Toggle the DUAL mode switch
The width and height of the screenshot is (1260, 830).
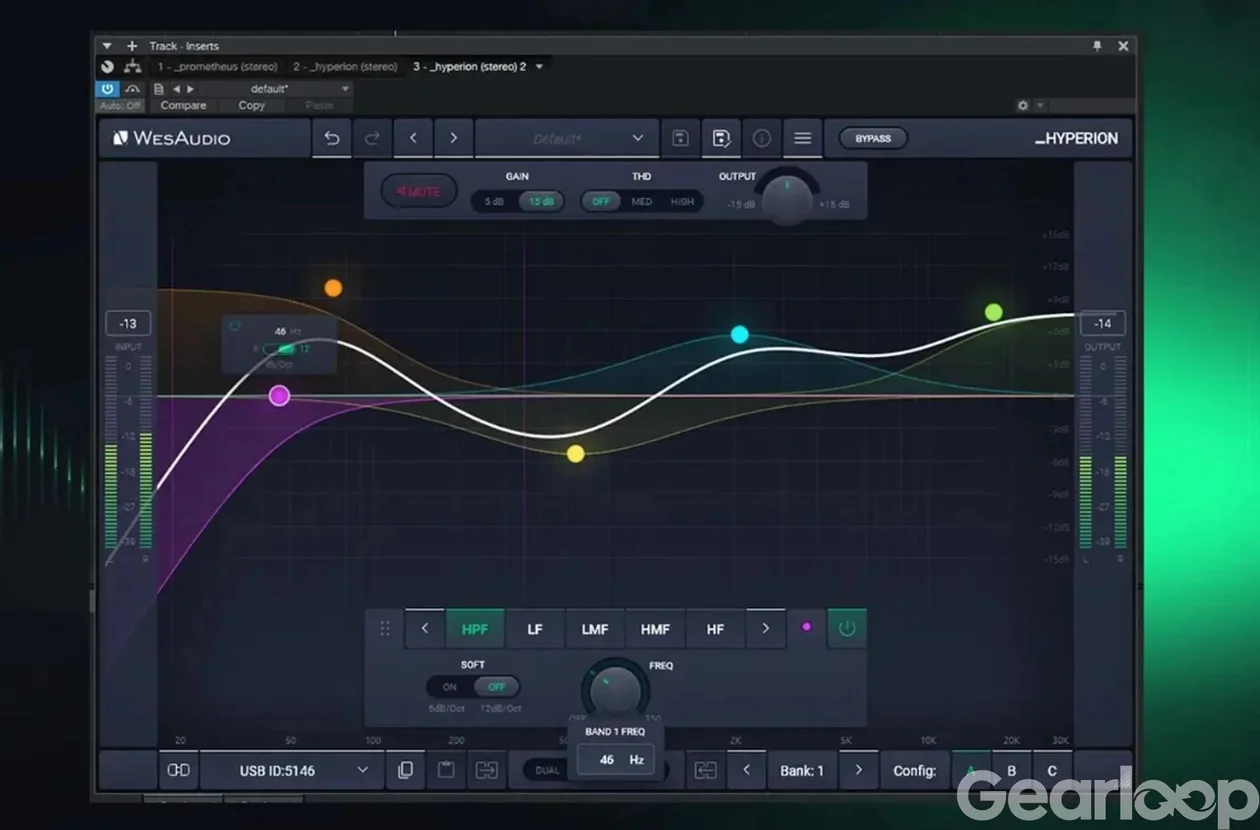(x=548, y=770)
